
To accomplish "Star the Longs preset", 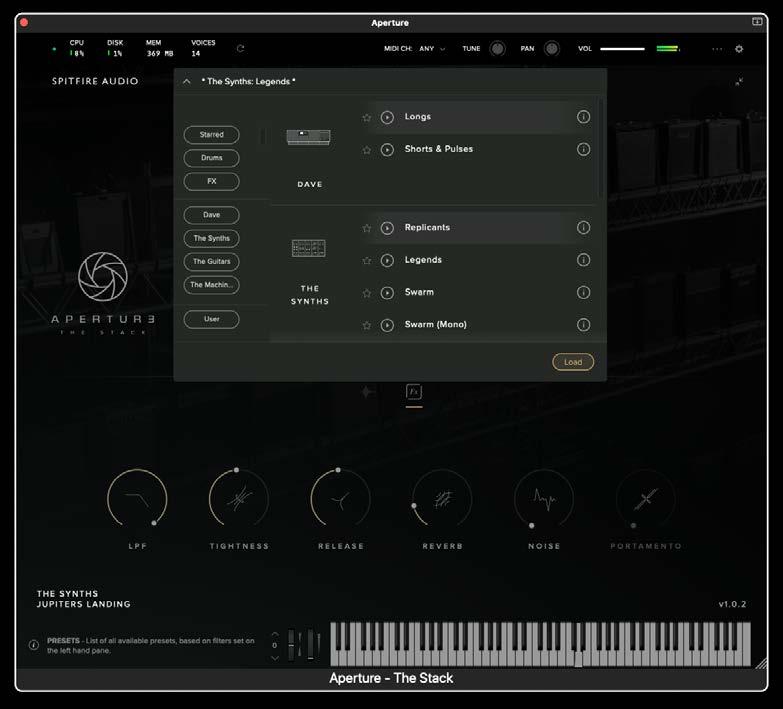I will (x=367, y=117).
